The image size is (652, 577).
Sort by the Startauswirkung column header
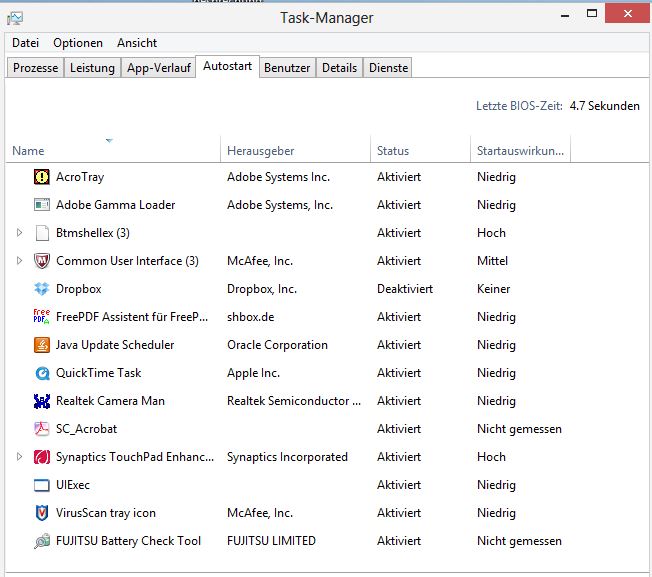[x=520, y=149]
